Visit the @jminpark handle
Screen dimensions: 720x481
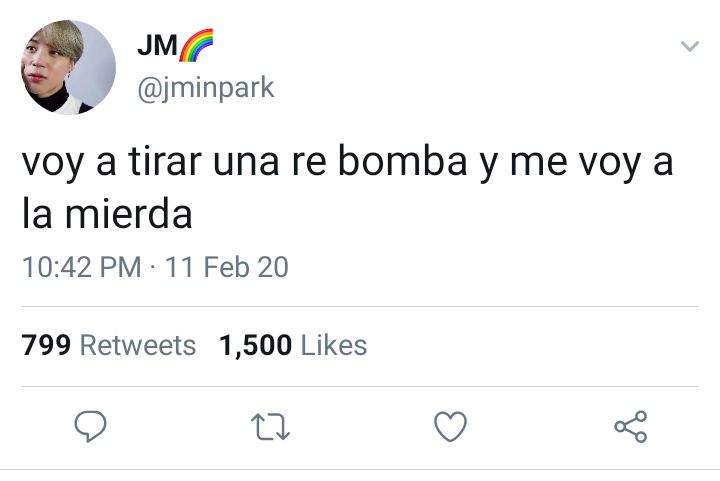[206, 88]
